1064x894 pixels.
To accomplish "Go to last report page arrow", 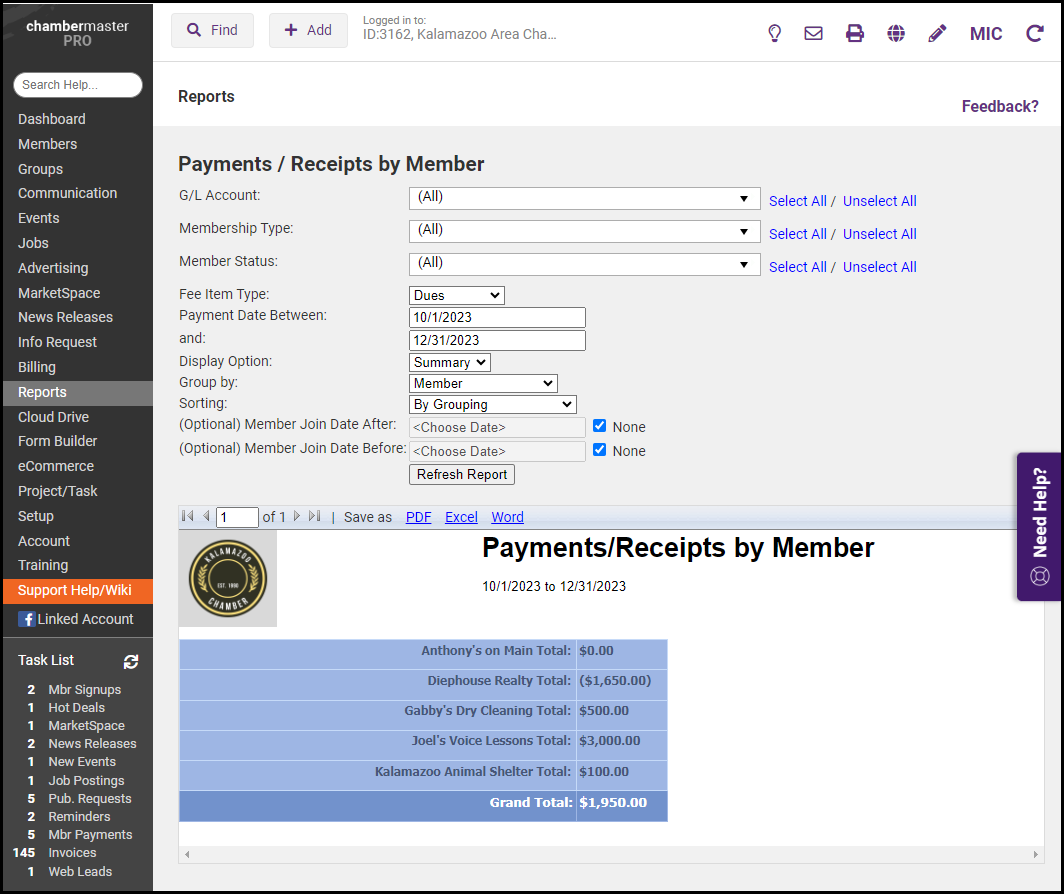I will coord(315,517).
